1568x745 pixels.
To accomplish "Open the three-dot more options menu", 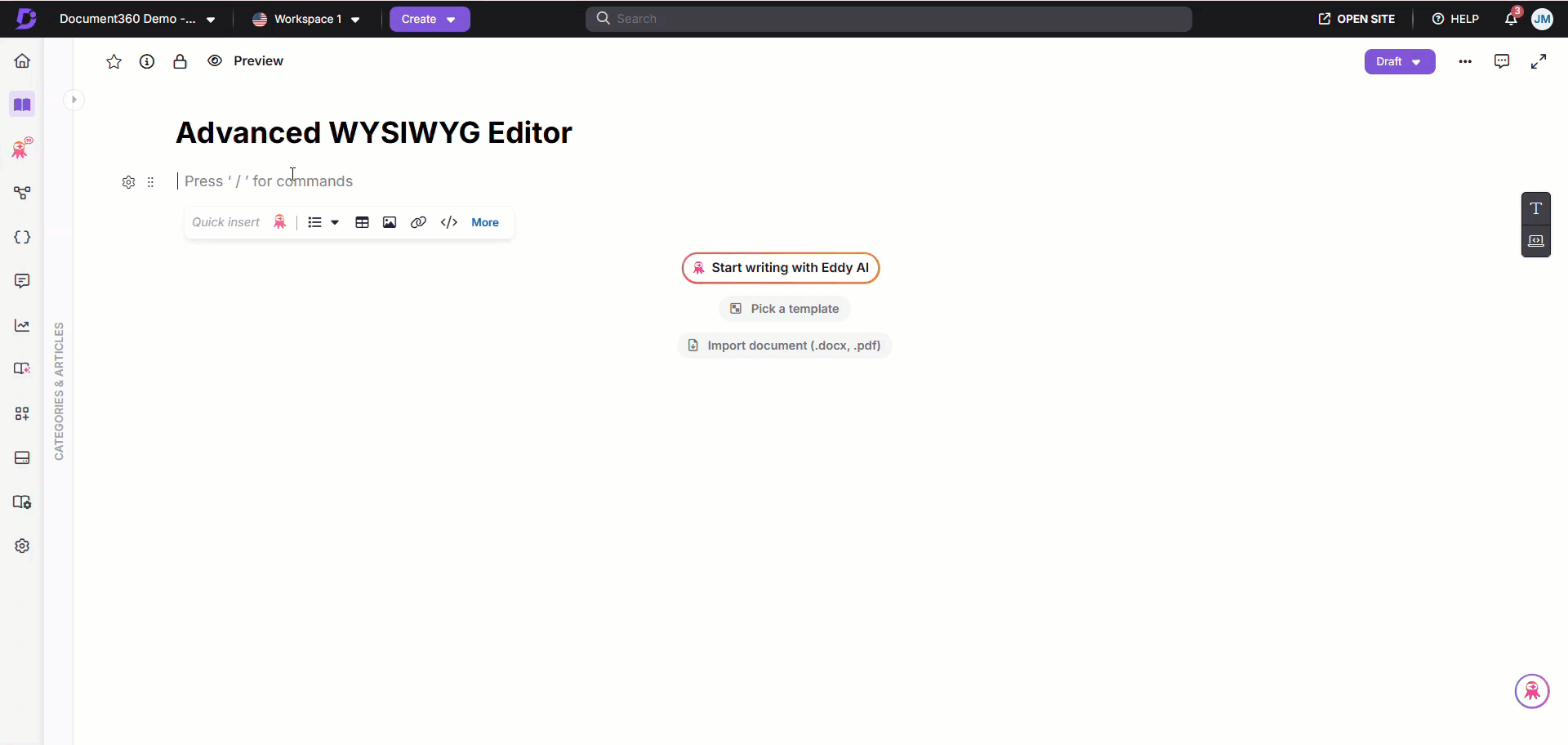I will click(1465, 61).
